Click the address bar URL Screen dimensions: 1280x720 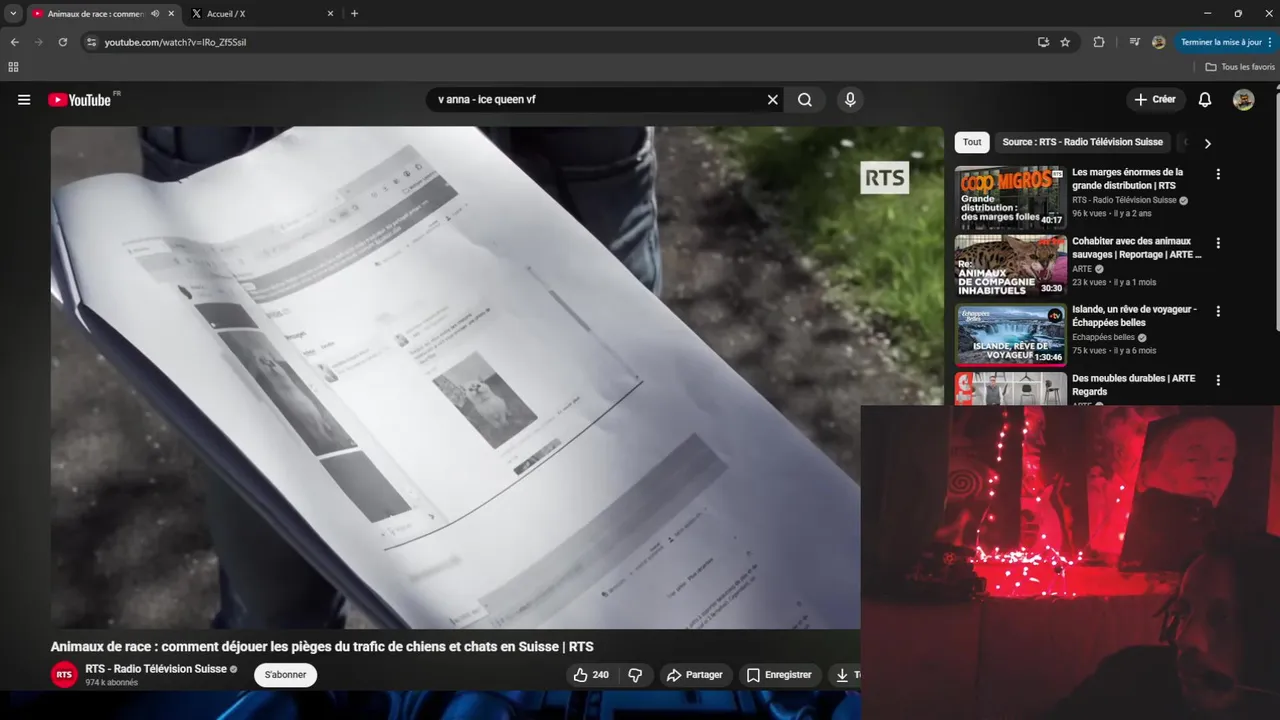[x=176, y=42]
